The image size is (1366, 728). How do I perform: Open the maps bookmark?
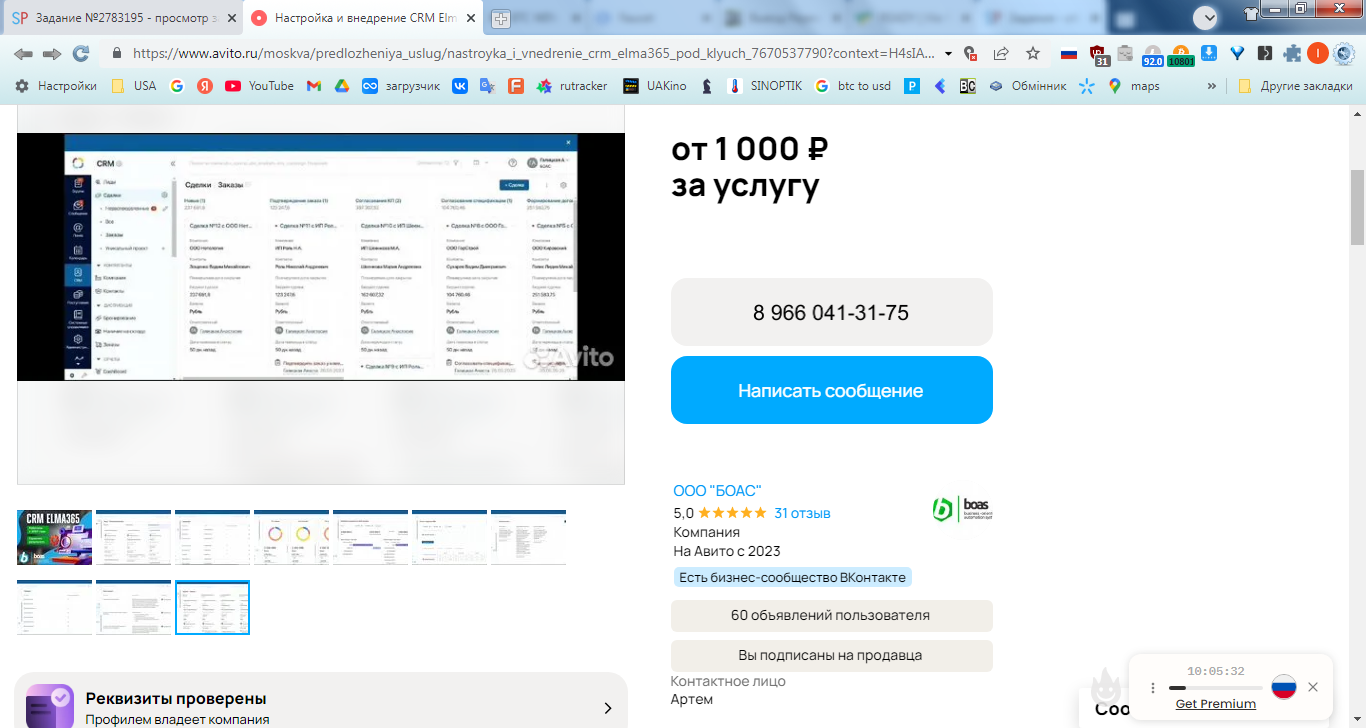click(x=1133, y=86)
